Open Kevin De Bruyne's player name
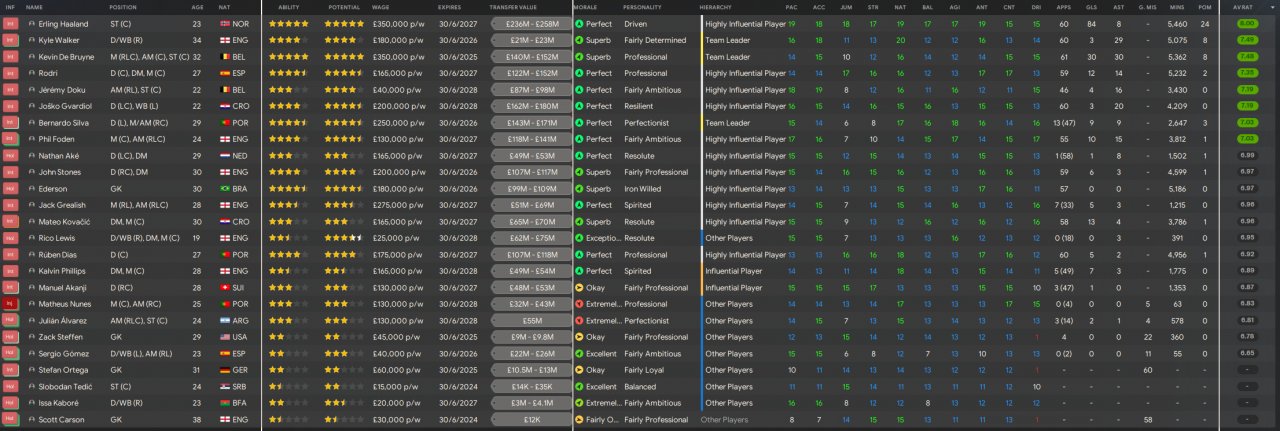Image resolution: width=1280 pixels, height=431 pixels. pos(66,56)
